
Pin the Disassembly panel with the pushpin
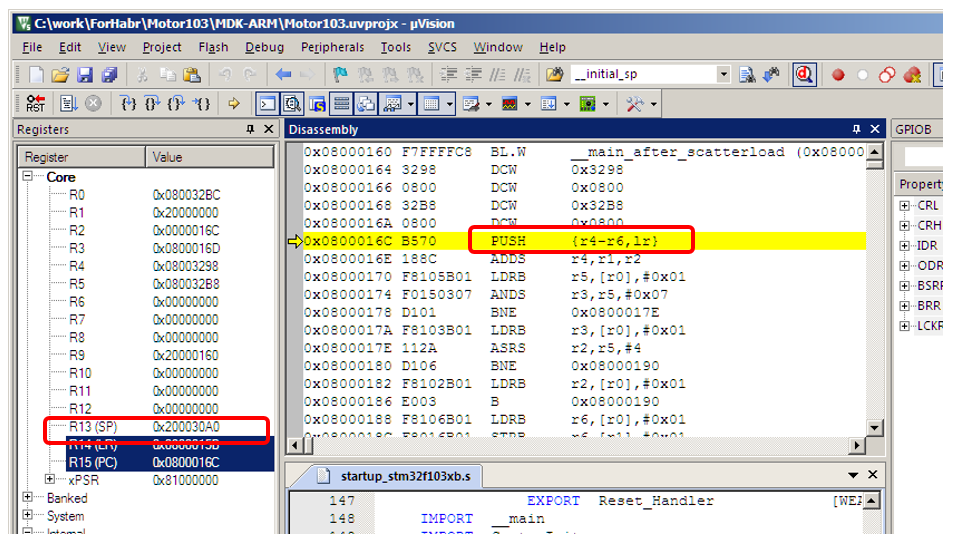point(856,129)
